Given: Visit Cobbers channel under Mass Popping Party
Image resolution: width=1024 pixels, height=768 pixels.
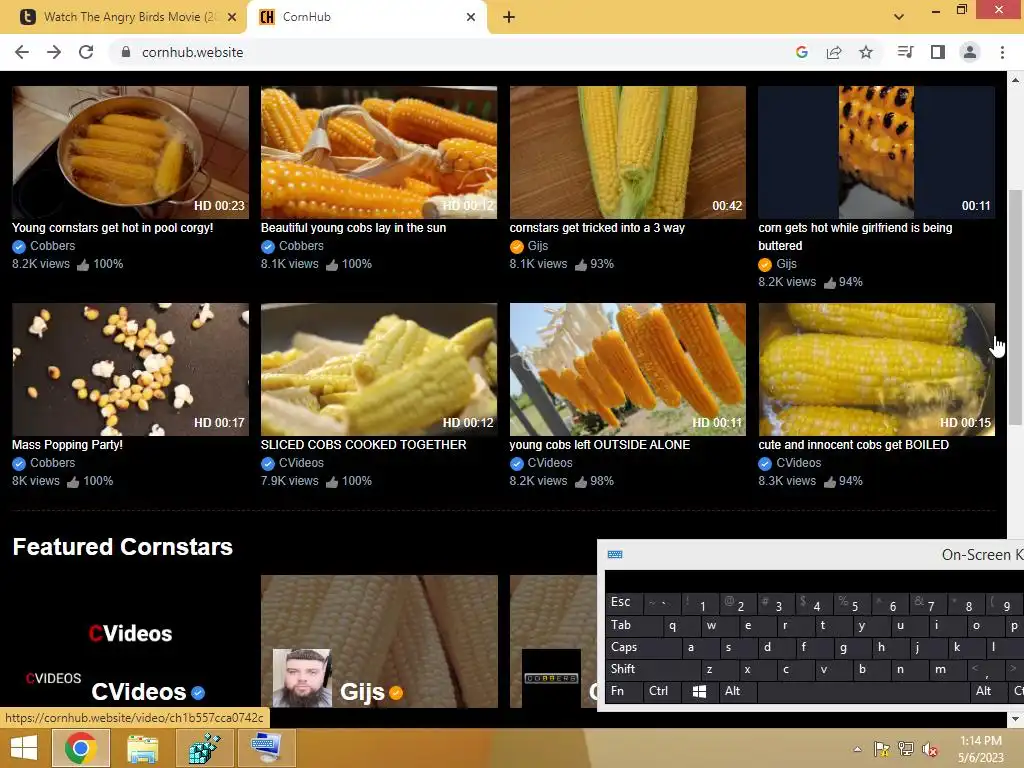Looking at the screenshot, I should coord(52,463).
